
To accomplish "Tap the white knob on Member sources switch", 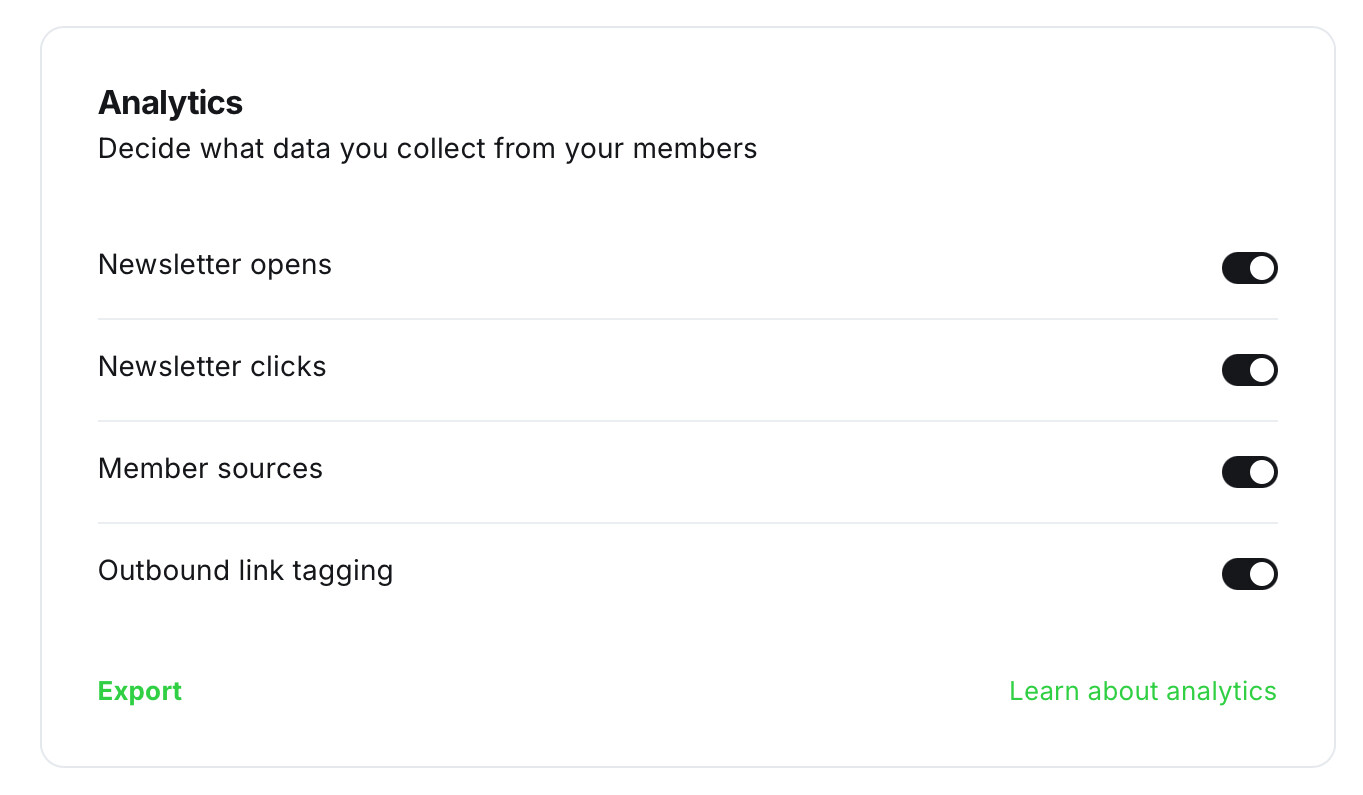I will tap(1262, 472).
